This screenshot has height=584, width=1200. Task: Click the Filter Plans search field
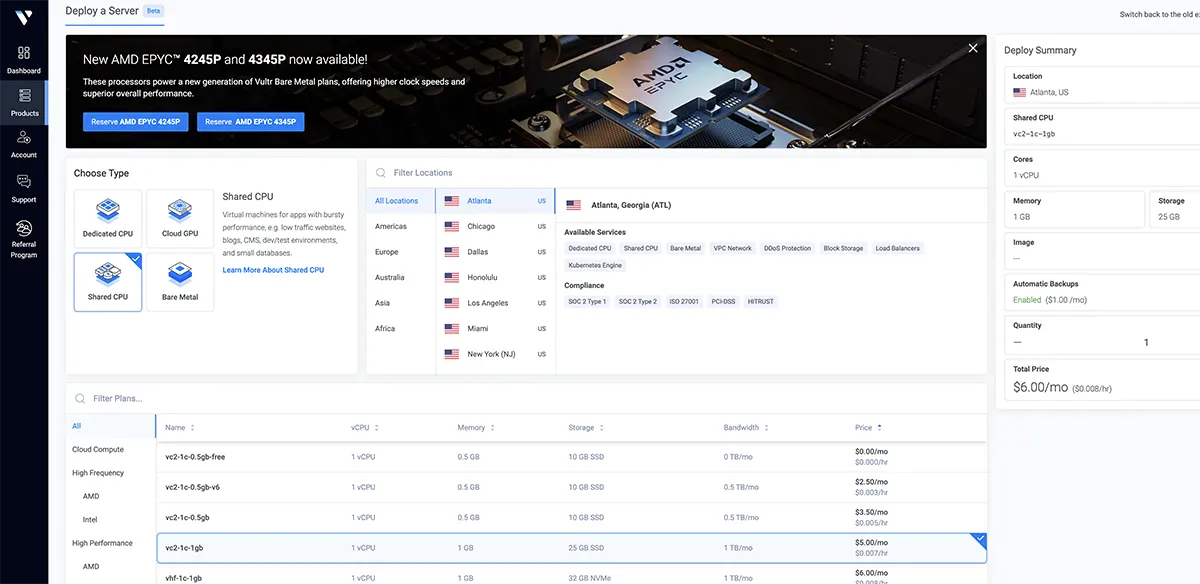[527, 398]
